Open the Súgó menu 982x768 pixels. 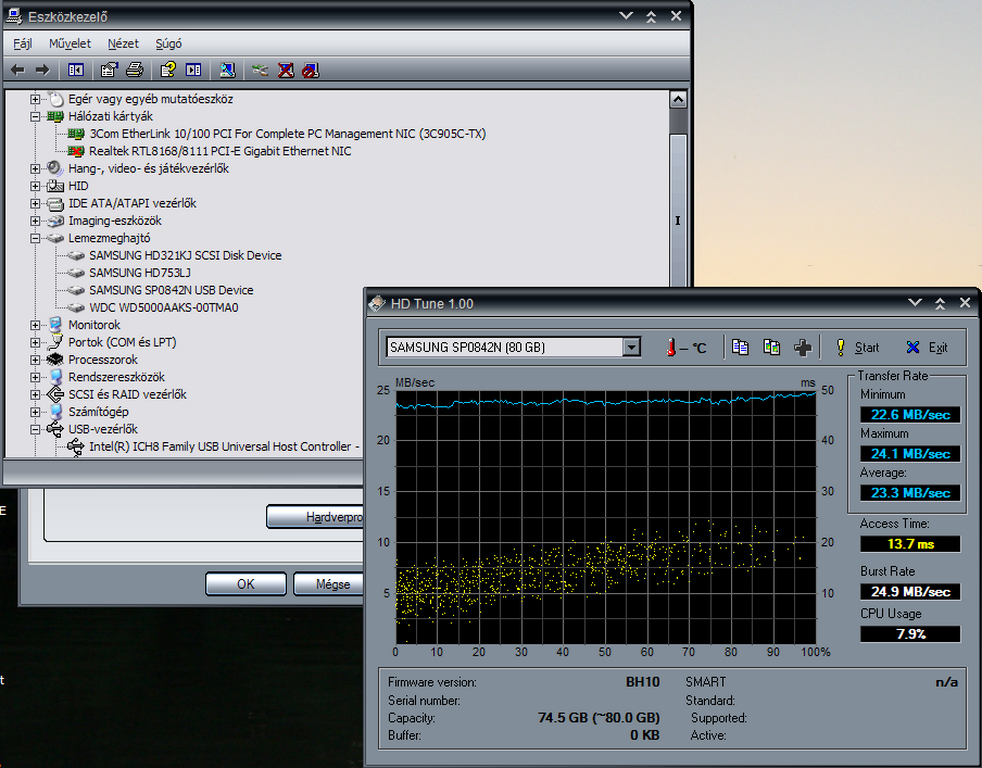pos(168,44)
